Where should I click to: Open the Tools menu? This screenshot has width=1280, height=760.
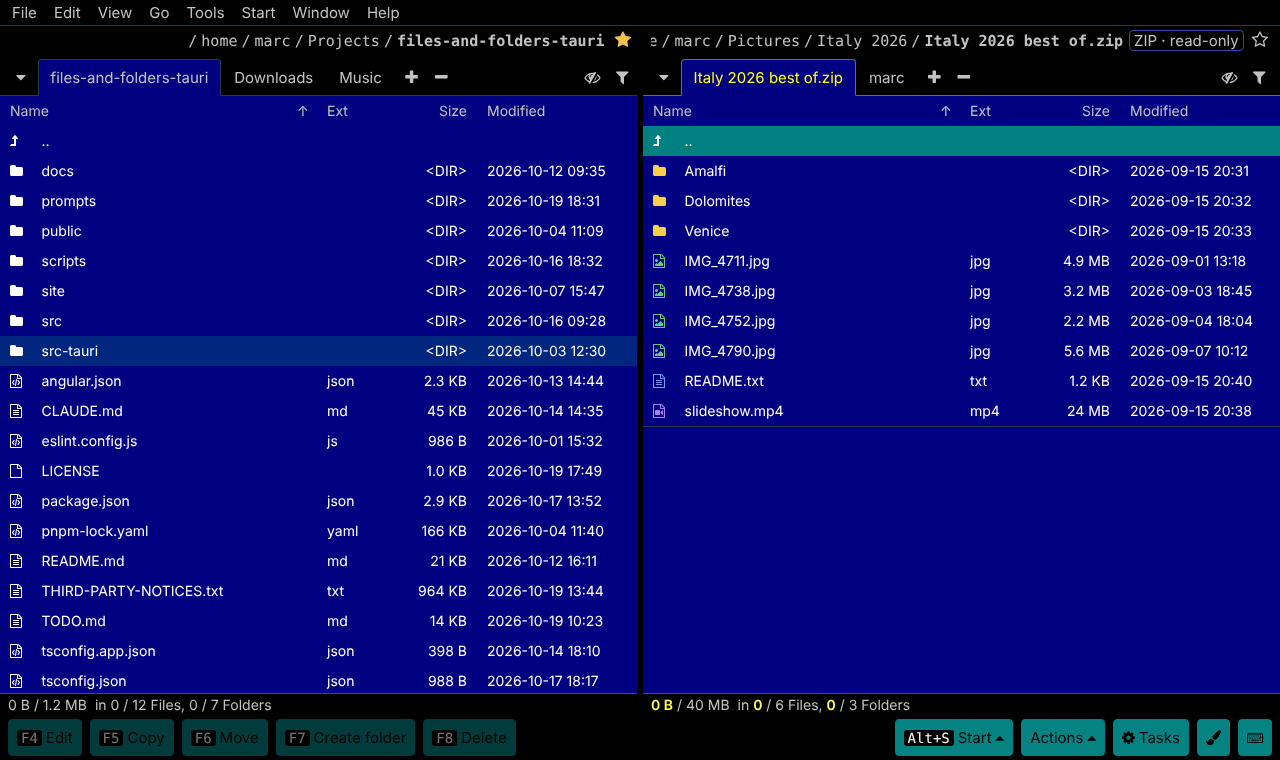pyautogui.click(x=205, y=13)
